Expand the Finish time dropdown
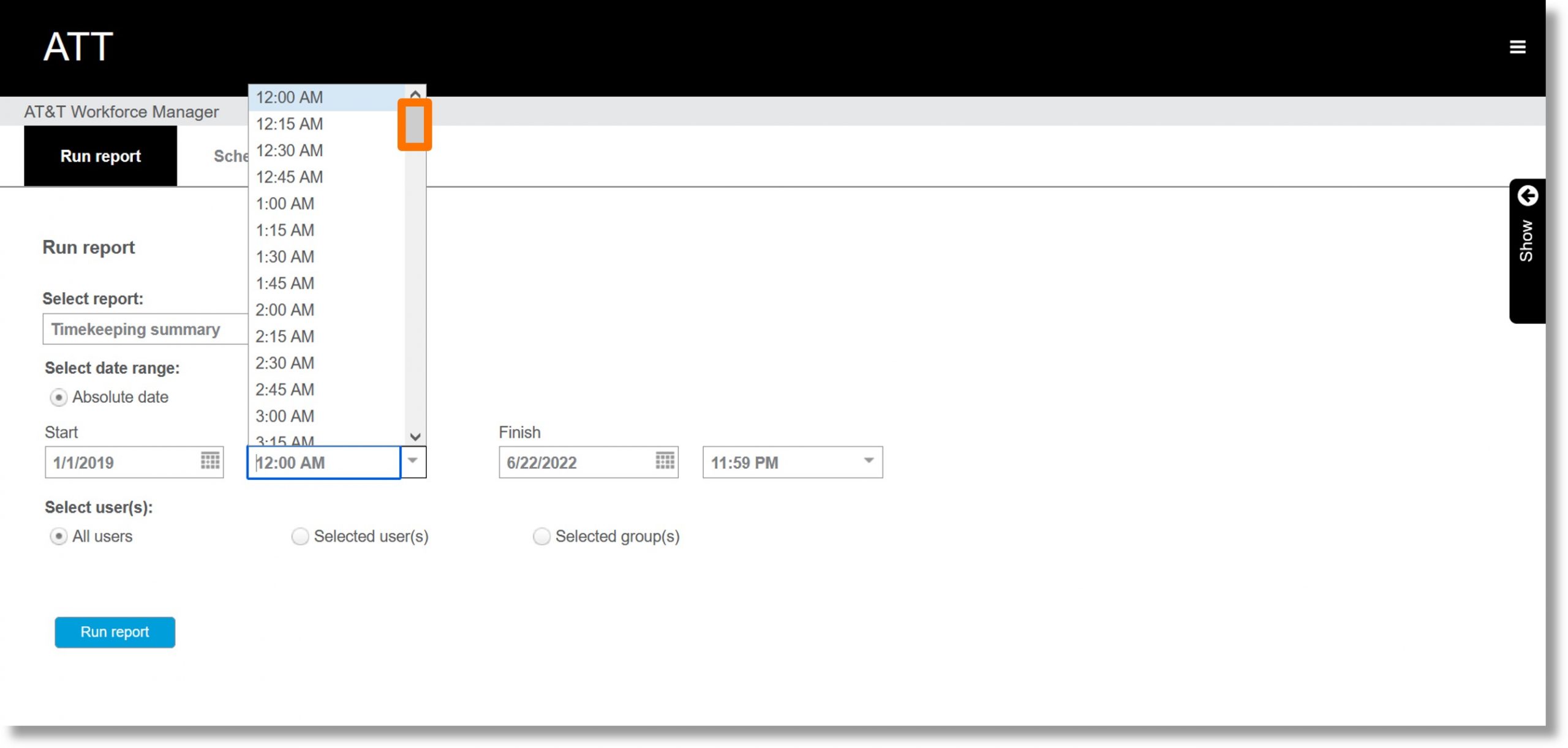This screenshot has width=1568, height=748. 869,461
